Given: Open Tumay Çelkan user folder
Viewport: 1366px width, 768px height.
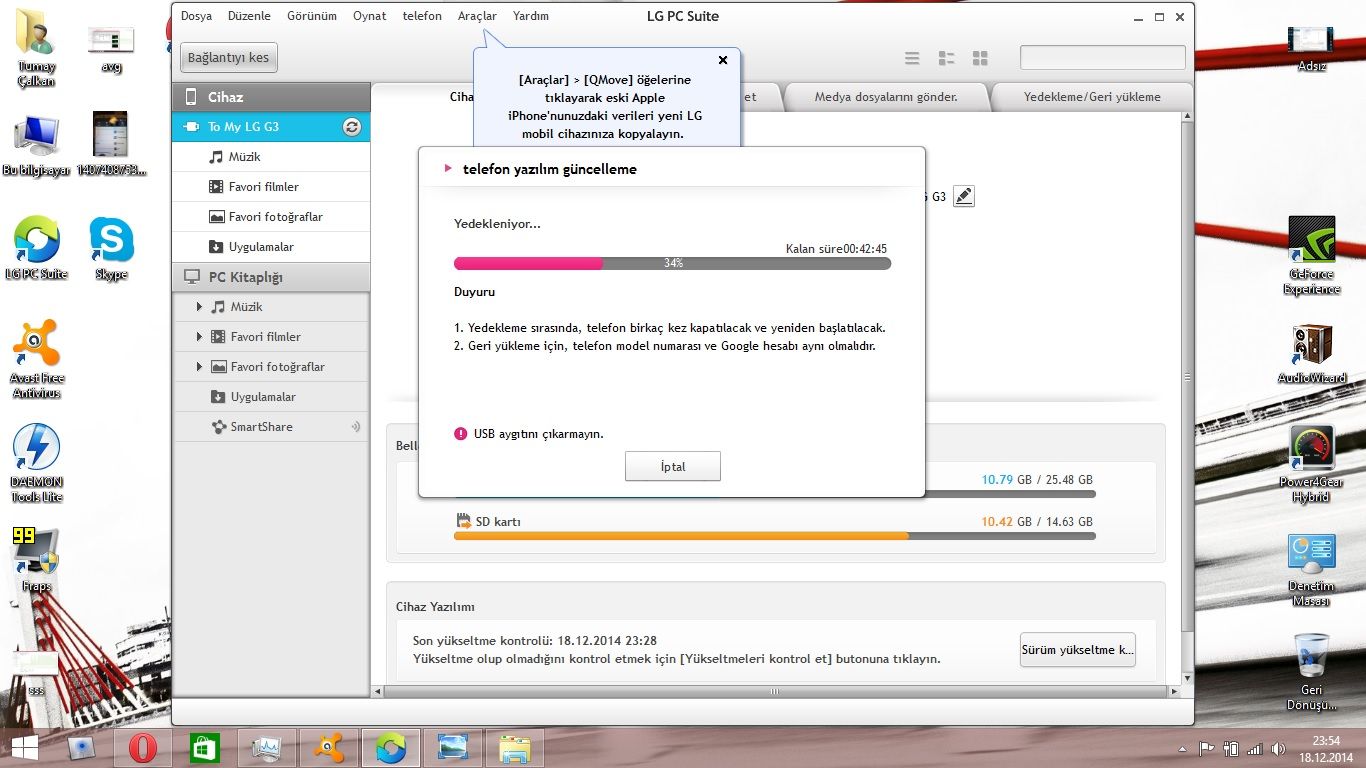Looking at the screenshot, I should pyautogui.click(x=37, y=49).
